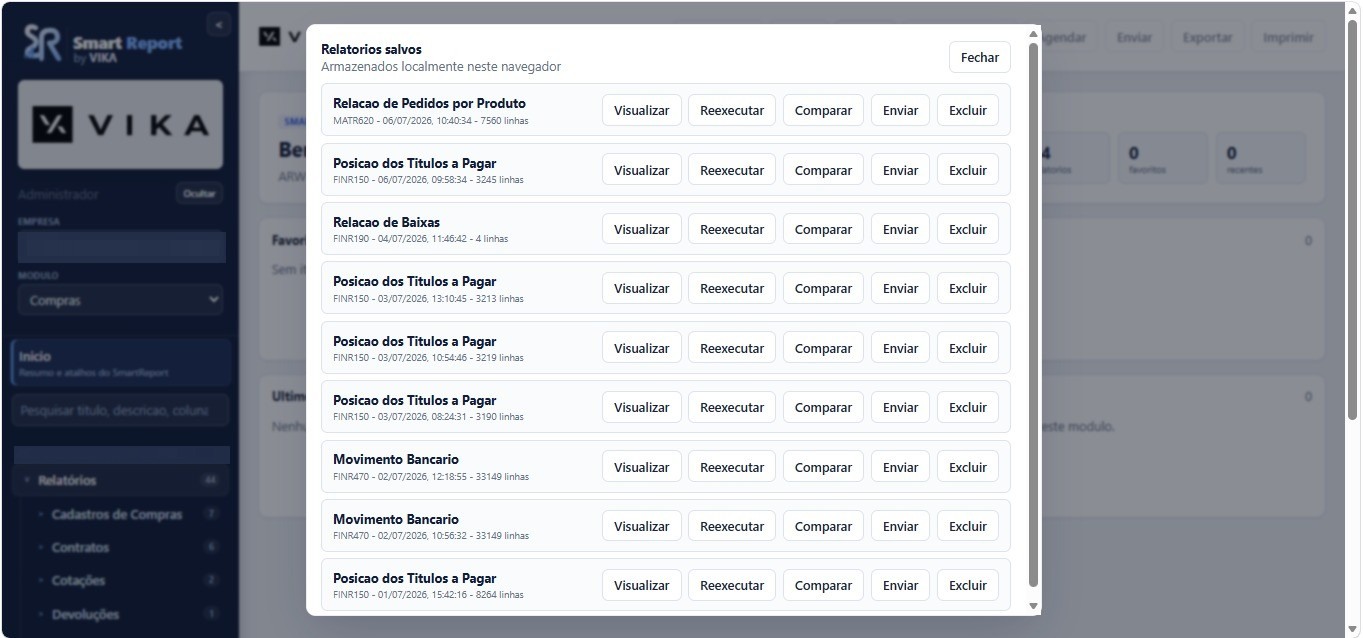
Task: Click the dialog's vertical scrollbar thumb
Action: pyautogui.click(x=1034, y=314)
